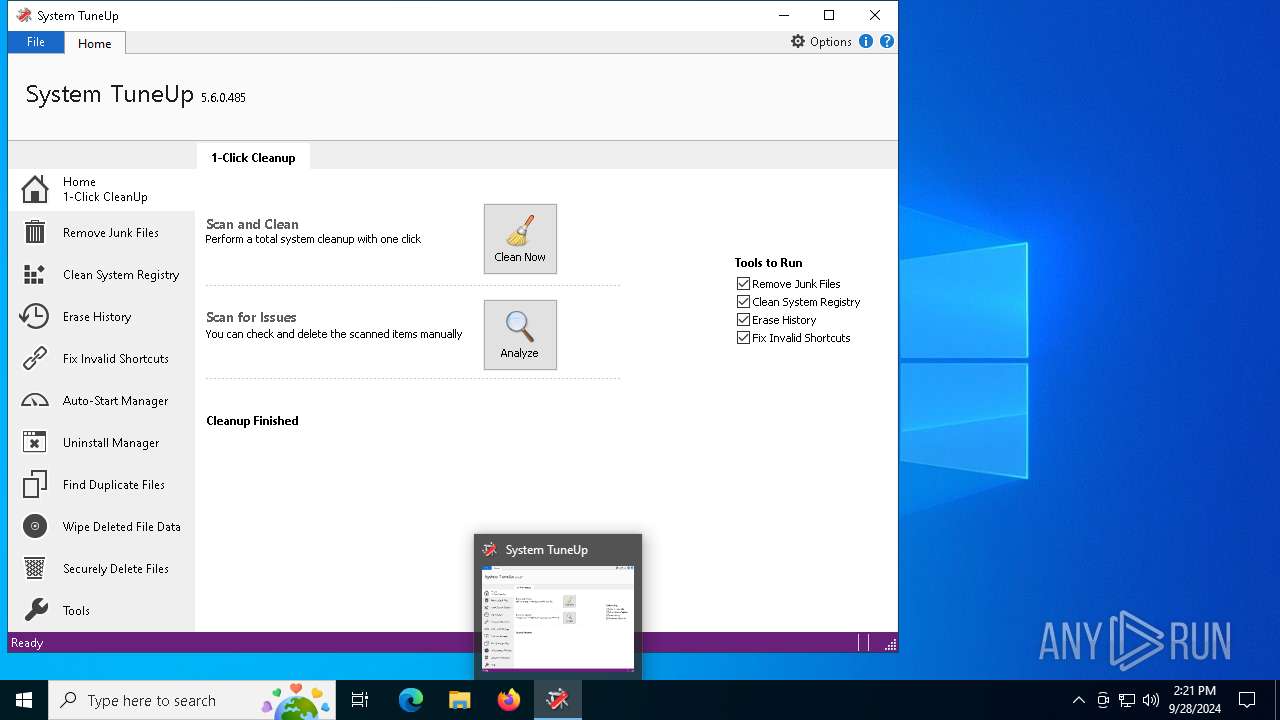Launch Firefox from the taskbar
This screenshot has height=720, width=1280.
point(509,700)
